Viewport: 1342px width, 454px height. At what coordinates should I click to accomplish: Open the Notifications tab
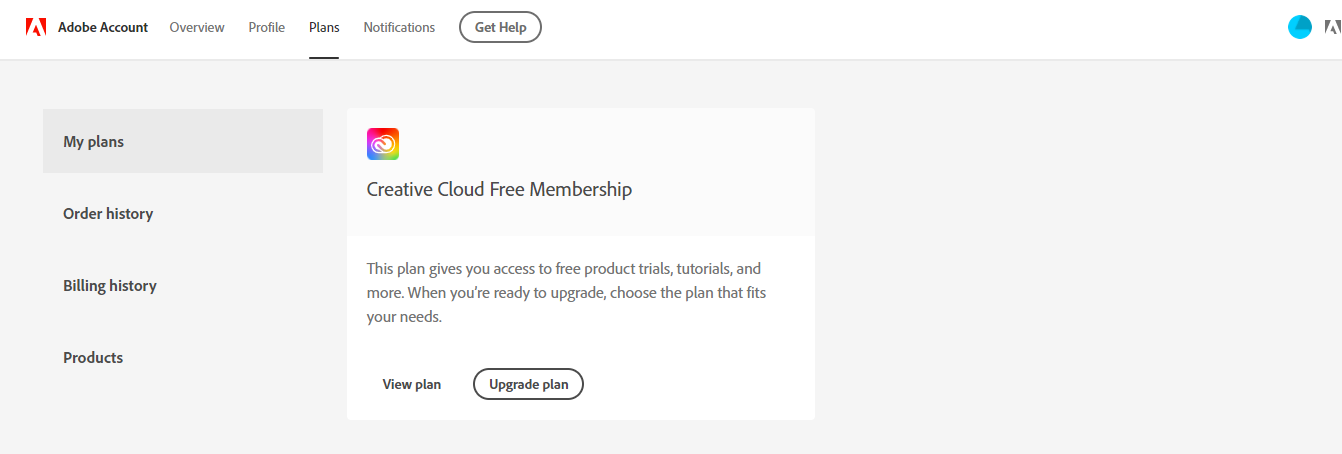pos(399,27)
